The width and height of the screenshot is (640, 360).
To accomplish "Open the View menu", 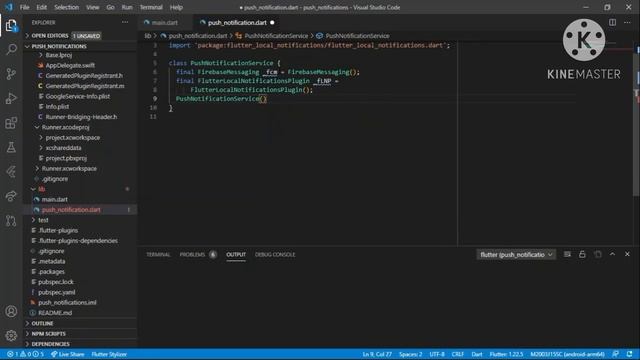I will pyautogui.click(x=93, y=7).
